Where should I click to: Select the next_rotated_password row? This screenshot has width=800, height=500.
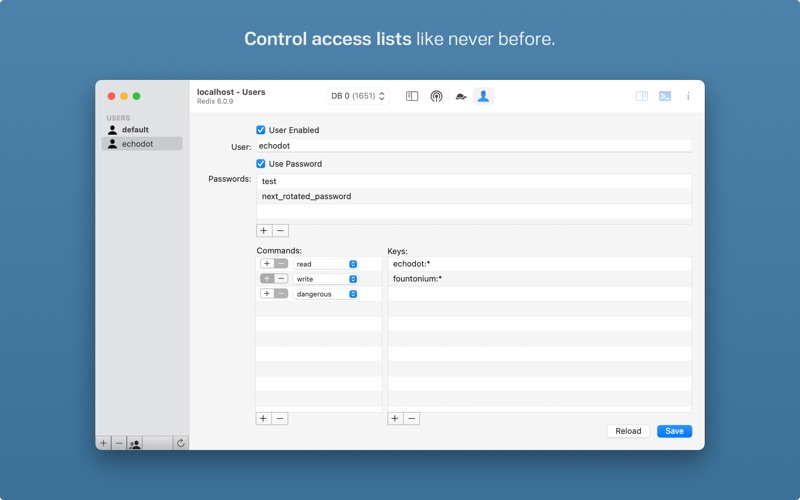click(474, 196)
